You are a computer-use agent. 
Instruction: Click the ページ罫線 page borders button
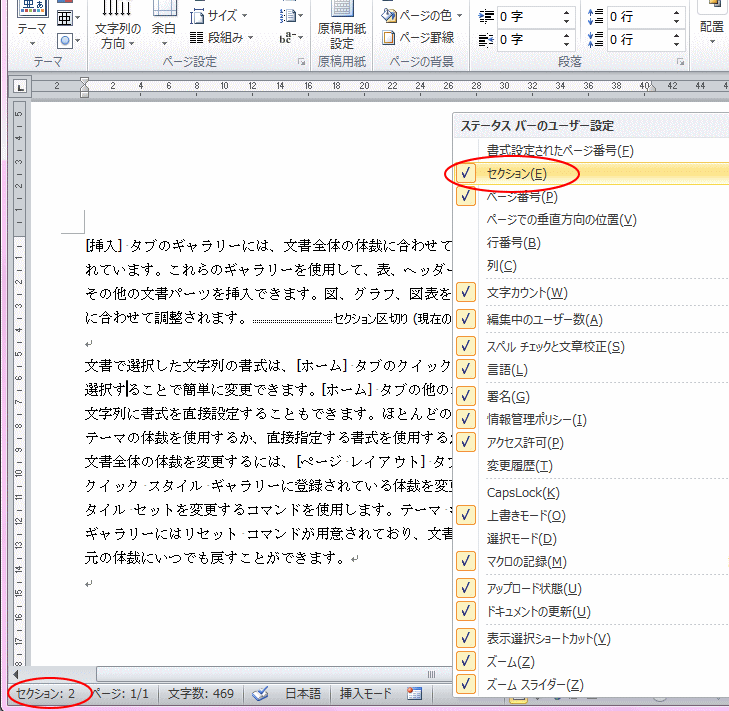[x=418, y=37]
